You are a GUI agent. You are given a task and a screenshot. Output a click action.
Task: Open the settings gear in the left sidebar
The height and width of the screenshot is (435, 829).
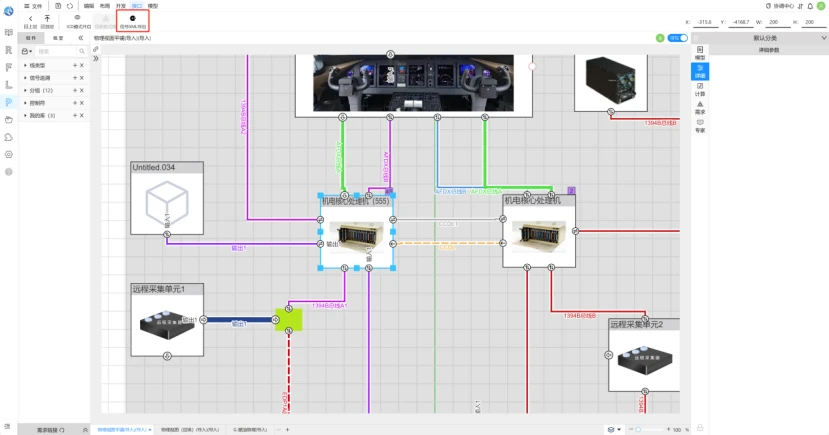click(8, 154)
